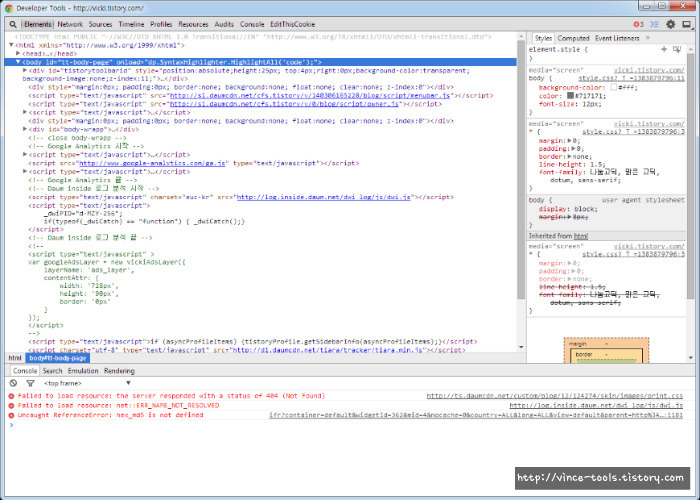Select the Event Listeners sidebar tab
Viewport: 700px width, 500px height.
click(617, 38)
